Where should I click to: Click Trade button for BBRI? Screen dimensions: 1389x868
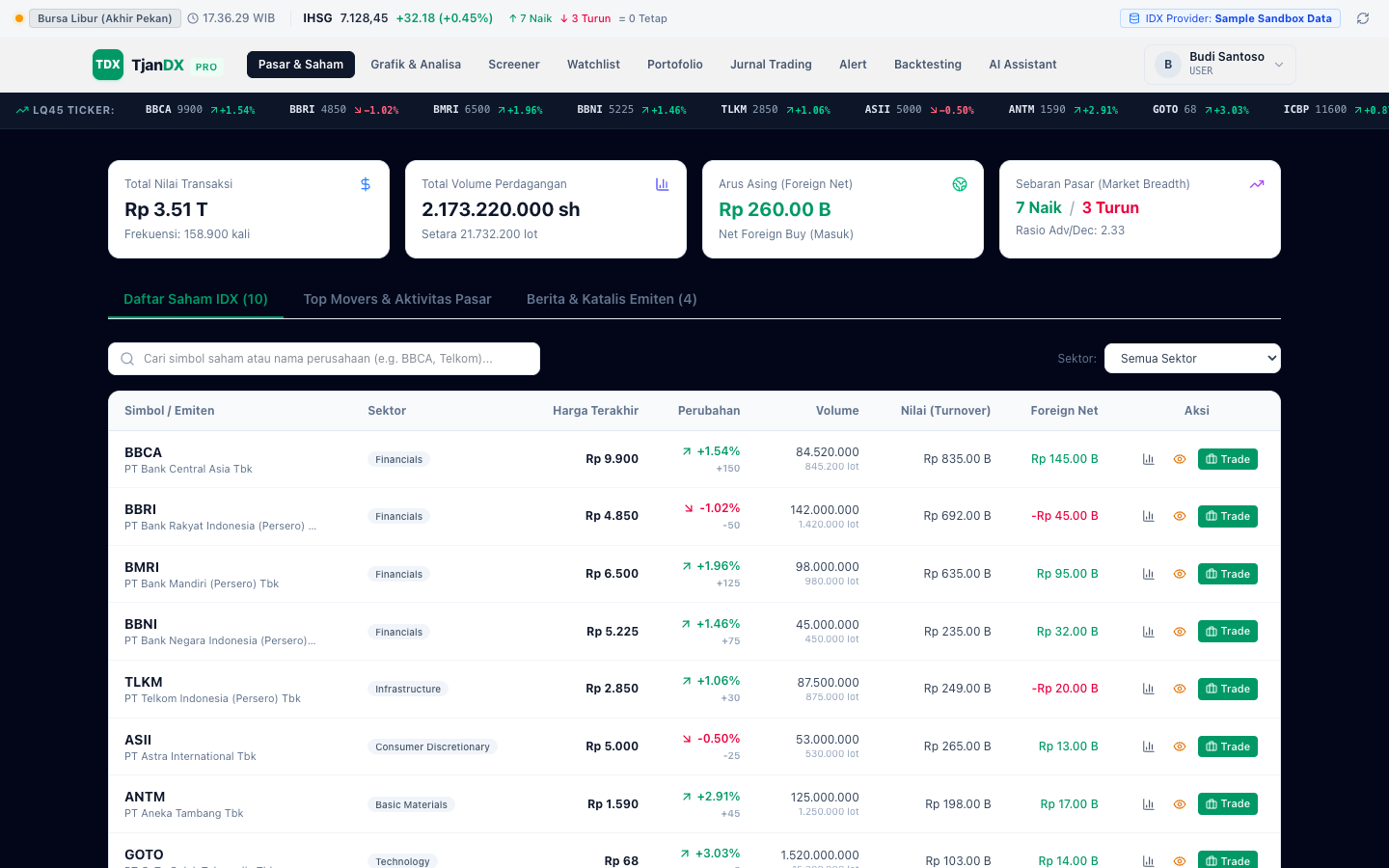coord(1228,516)
